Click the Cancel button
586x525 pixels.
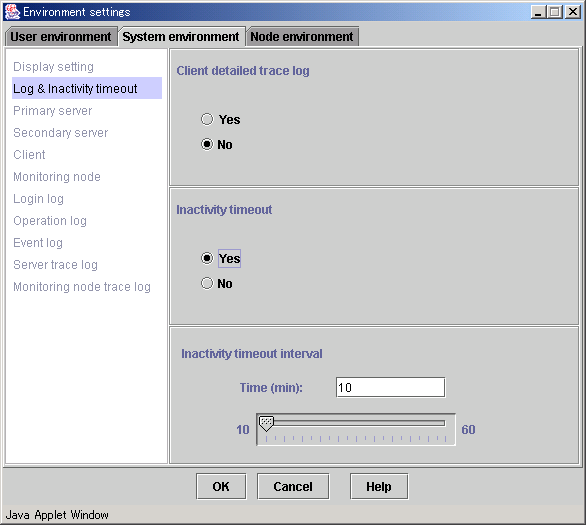(293, 486)
